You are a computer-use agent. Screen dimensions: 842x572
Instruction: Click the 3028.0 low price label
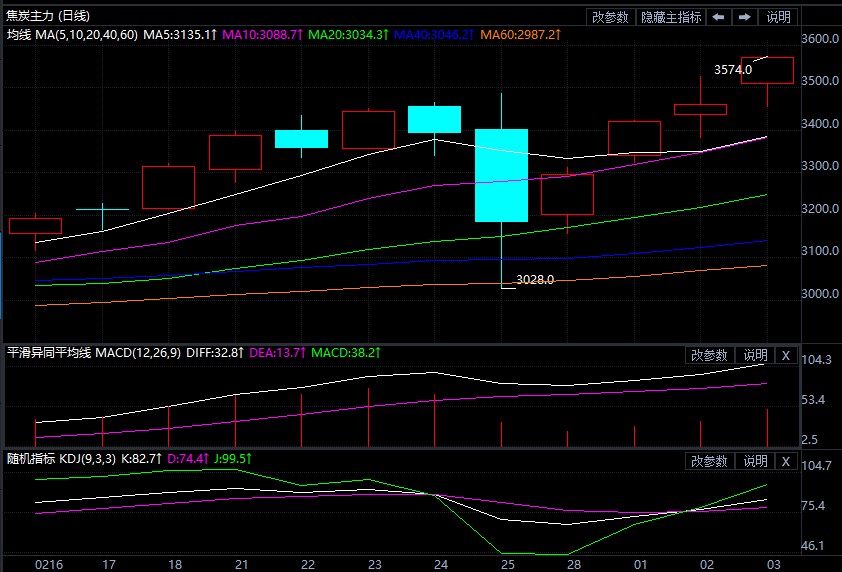click(535, 279)
